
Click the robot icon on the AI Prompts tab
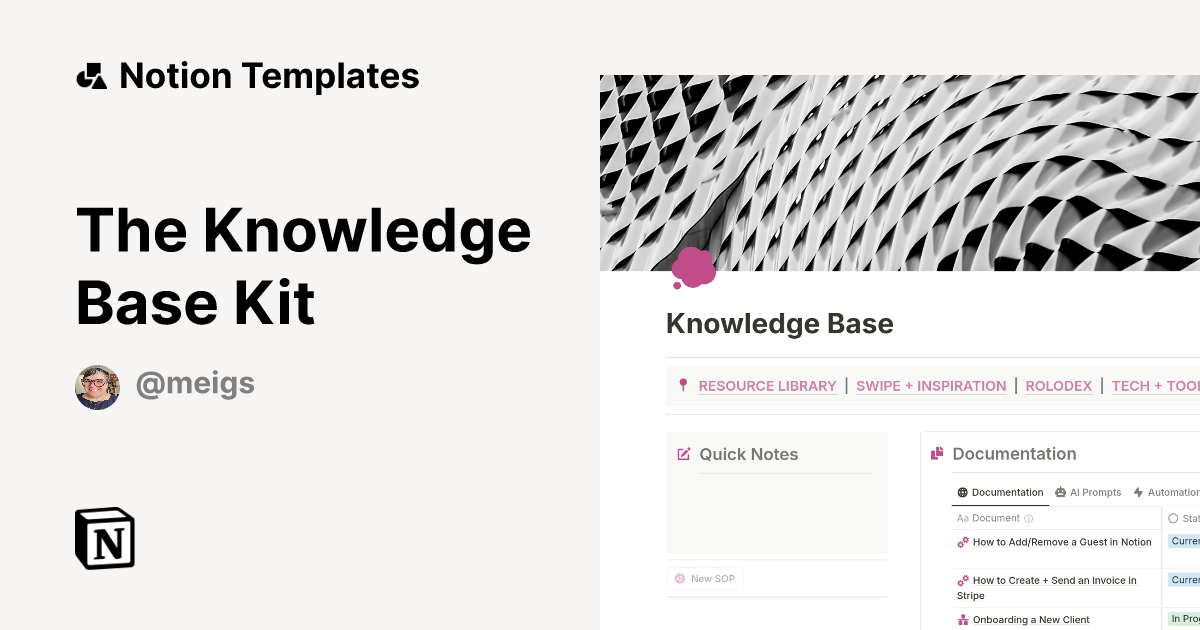pyautogui.click(x=1060, y=492)
